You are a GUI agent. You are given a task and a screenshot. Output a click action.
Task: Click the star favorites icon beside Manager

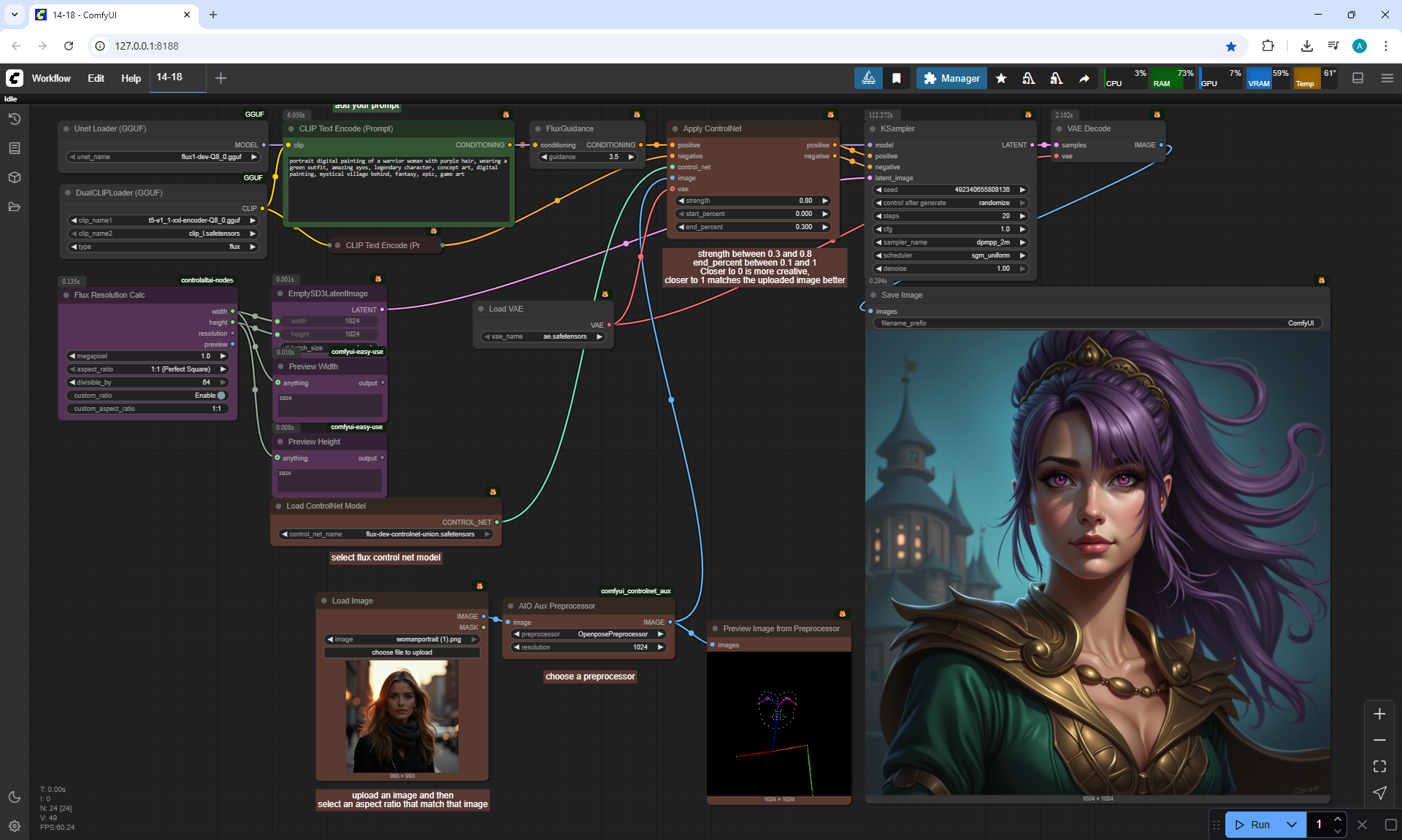(1001, 78)
